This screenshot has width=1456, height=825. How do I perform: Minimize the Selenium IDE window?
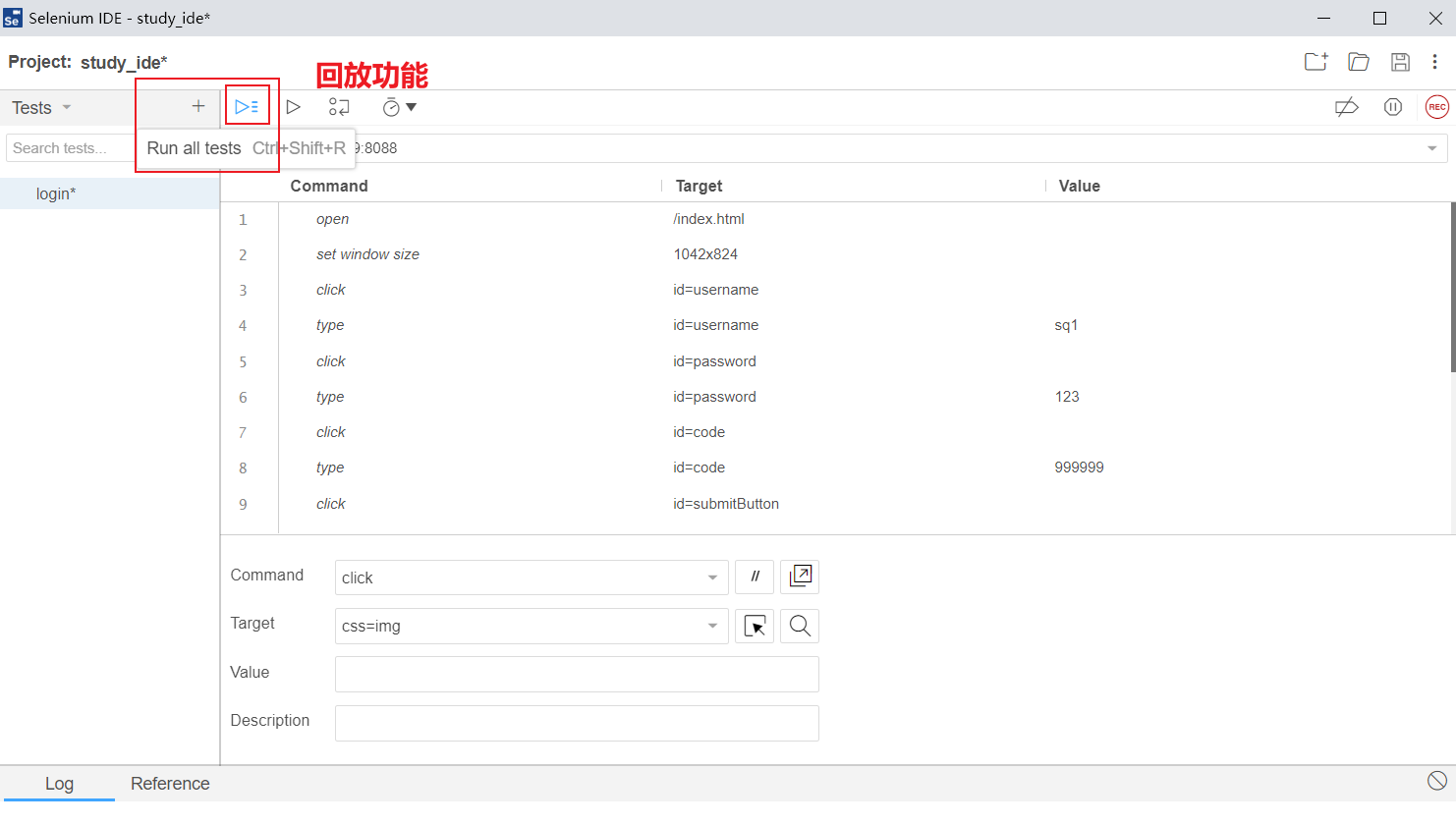1324,18
